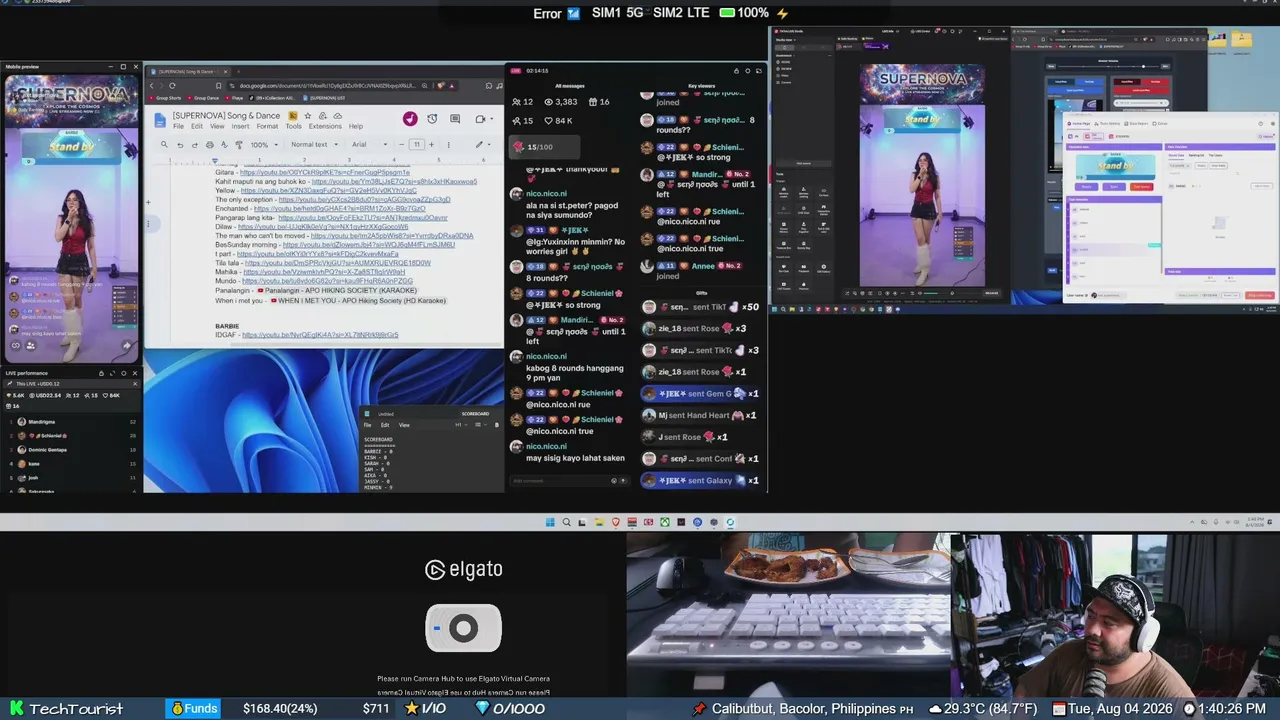
Task: Open the Tools menu in Google Docs
Action: tap(293, 126)
